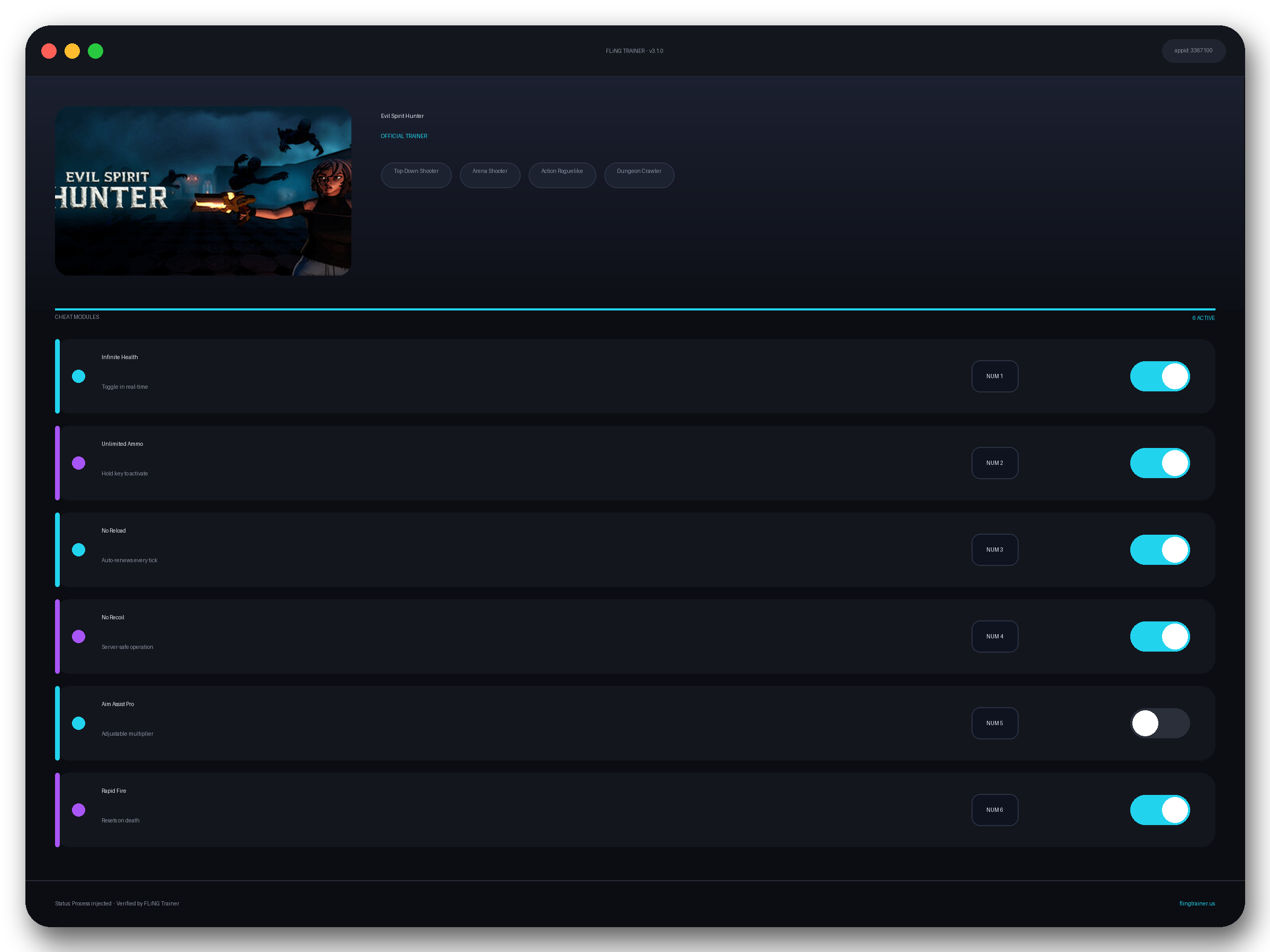Click the 'Server-safe operation' description
1270x952 pixels.
(128, 647)
